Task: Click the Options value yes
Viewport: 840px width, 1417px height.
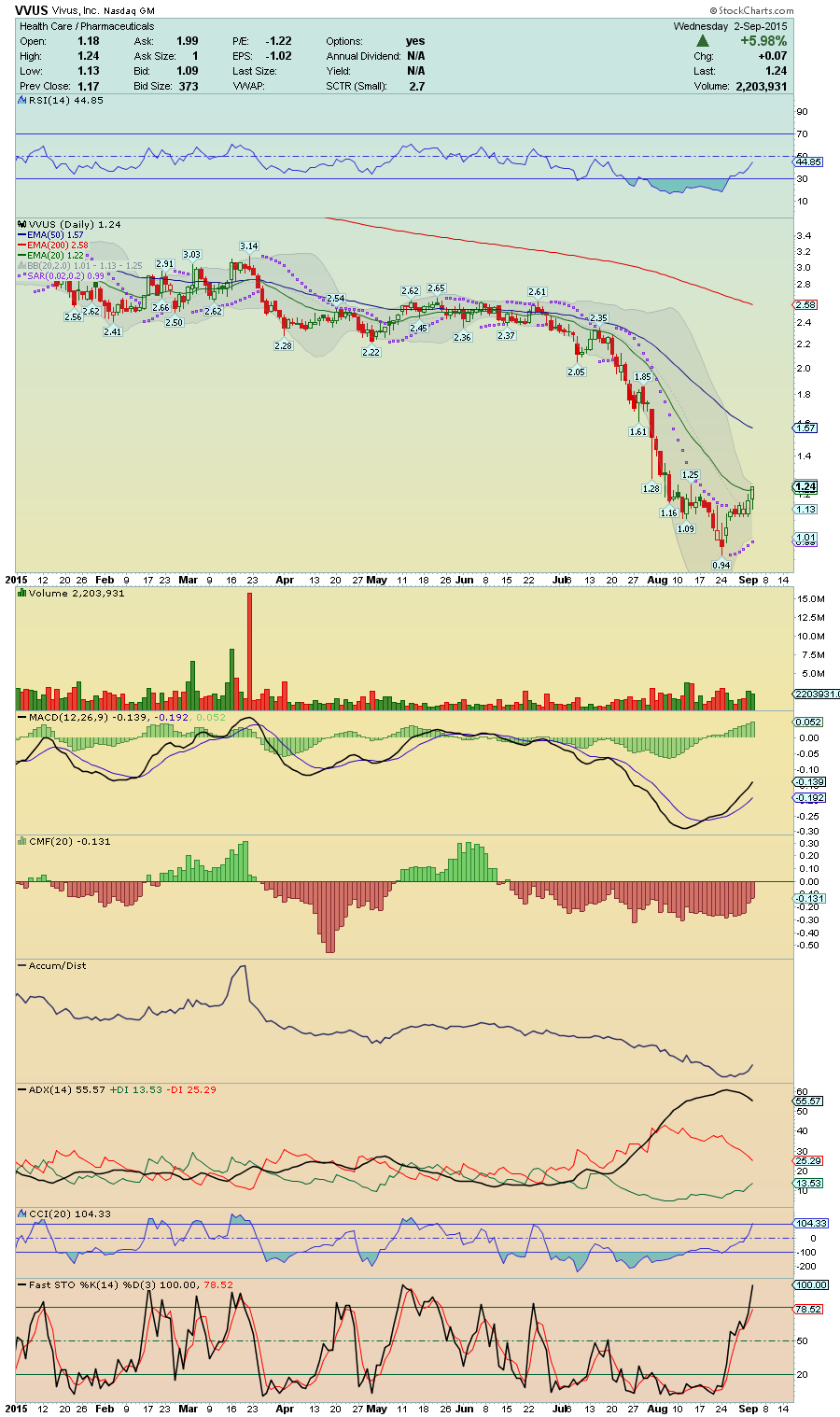Action: click(415, 41)
